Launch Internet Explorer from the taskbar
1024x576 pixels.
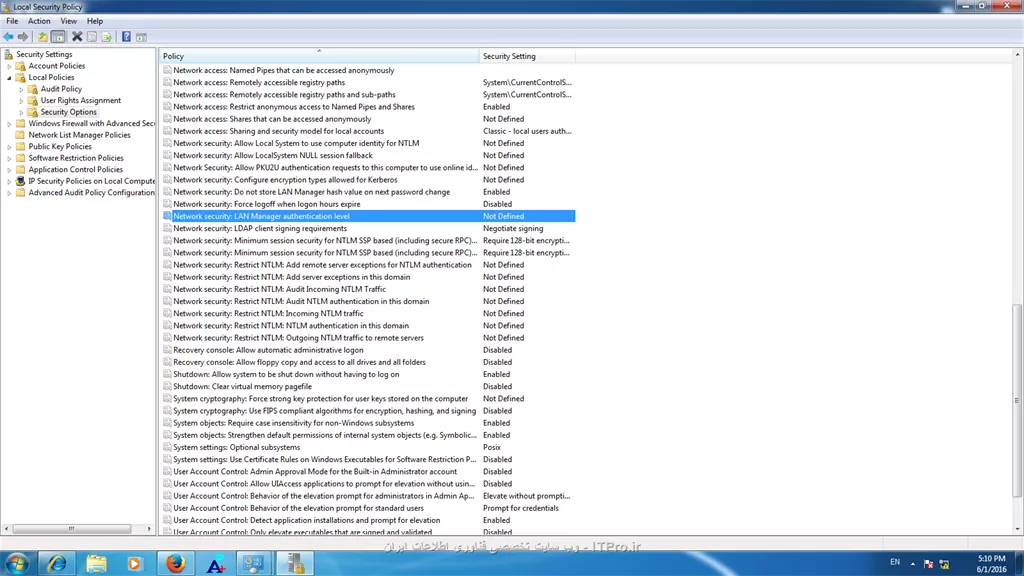tap(57, 563)
